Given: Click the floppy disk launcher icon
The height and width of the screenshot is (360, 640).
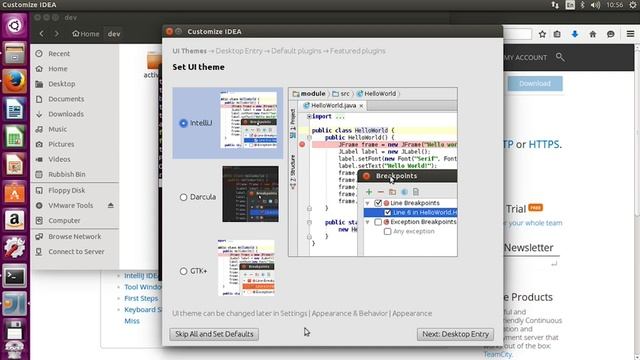Looking at the screenshot, I should click(x=14, y=330).
